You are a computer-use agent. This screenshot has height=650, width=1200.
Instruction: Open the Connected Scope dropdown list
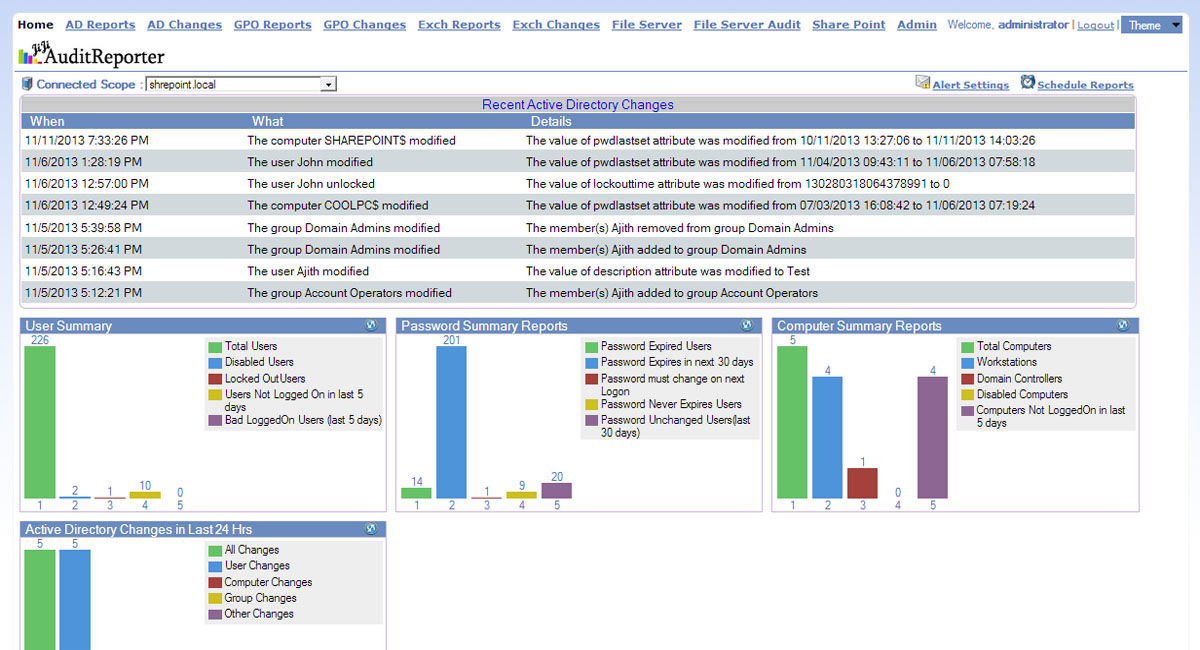click(x=328, y=85)
